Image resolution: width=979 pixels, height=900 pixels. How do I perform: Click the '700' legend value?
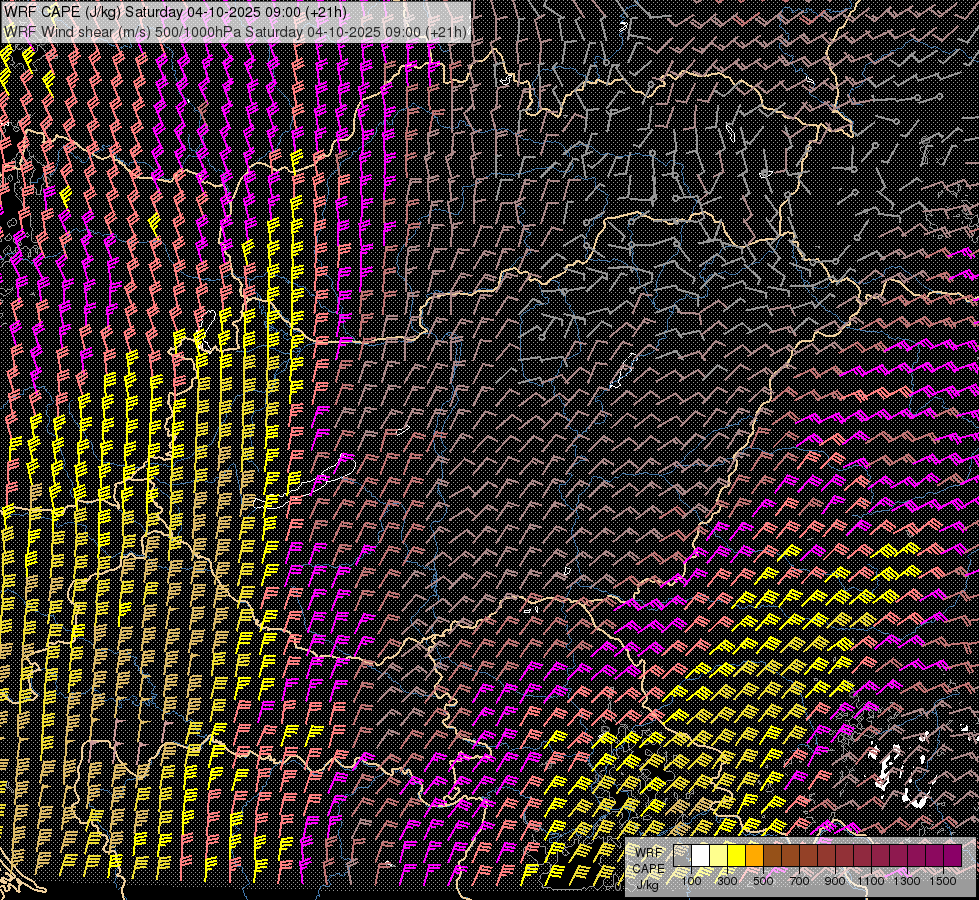point(799,881)
